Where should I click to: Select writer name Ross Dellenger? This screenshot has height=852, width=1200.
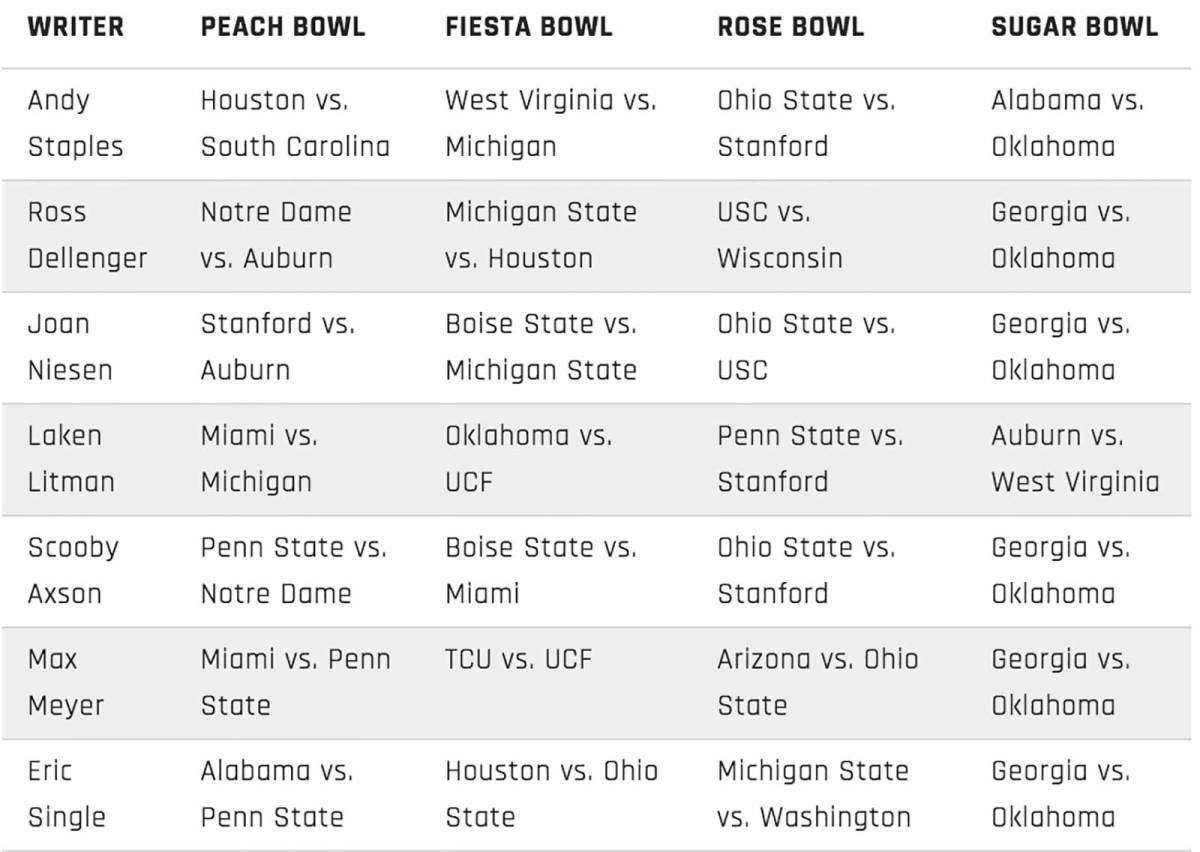[87, 235]
